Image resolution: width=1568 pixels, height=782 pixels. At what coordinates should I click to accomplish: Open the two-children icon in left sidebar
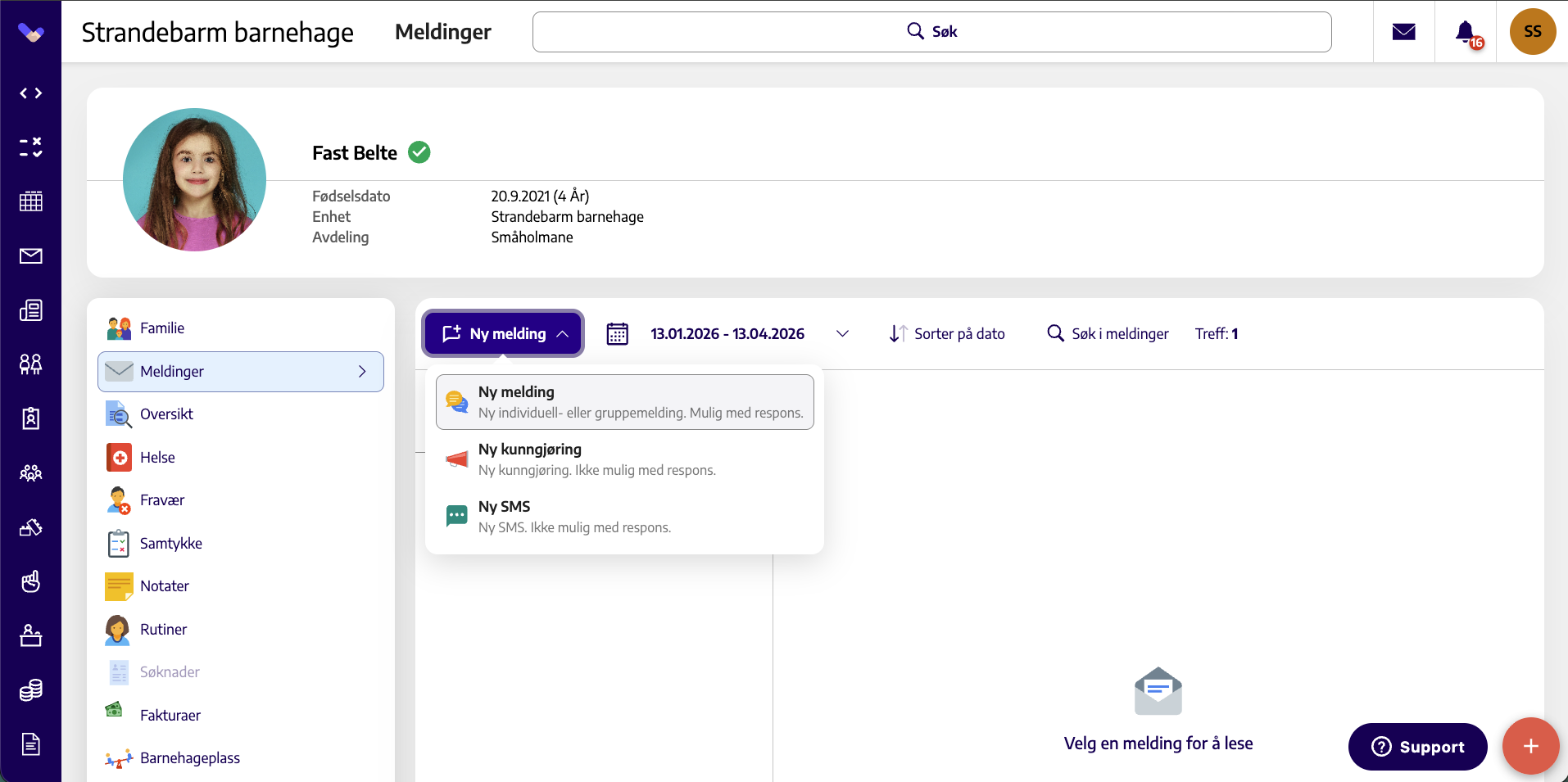click(30, 364)
